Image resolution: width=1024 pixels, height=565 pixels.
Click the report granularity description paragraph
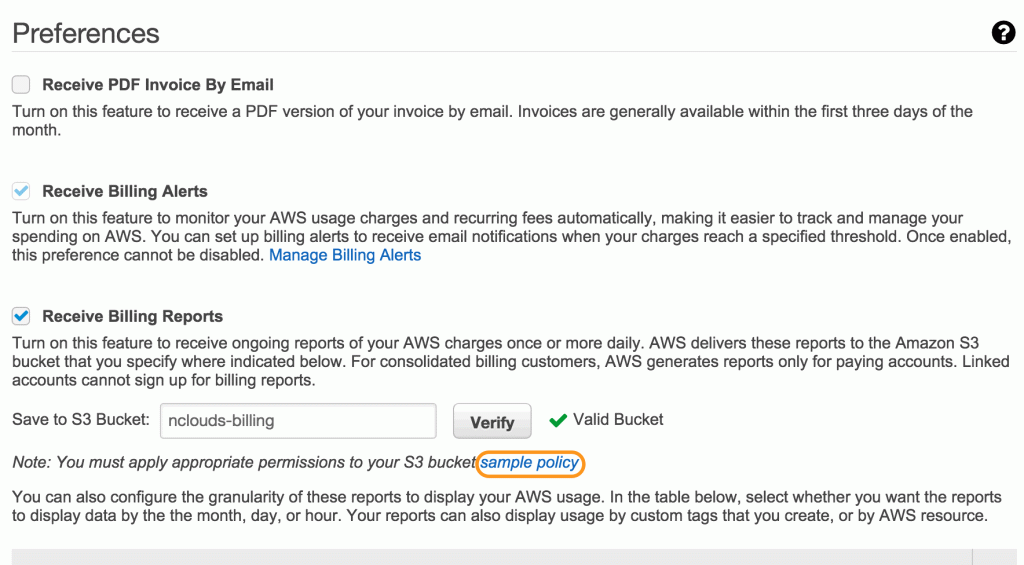pos(507,506)
